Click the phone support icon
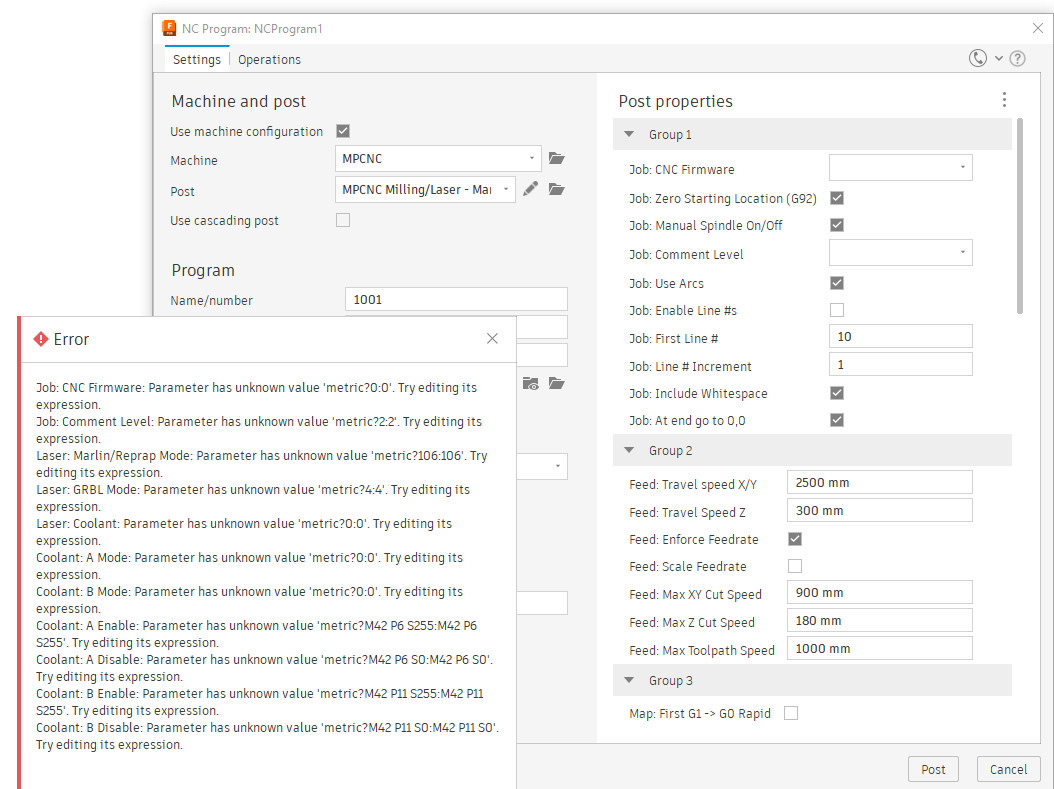Viewport: 1054px width, 789px height. click(978, 59)
